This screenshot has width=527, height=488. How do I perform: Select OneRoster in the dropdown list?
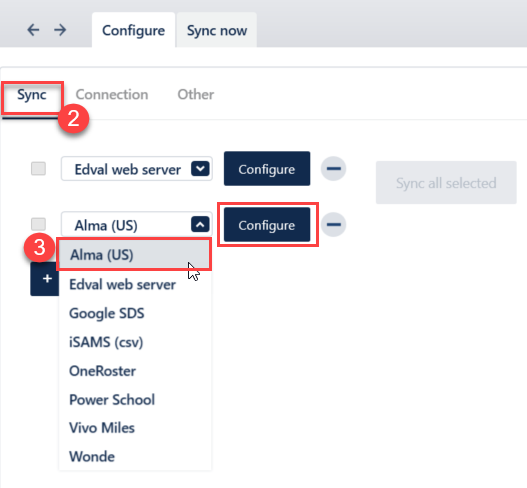[103, 371]
